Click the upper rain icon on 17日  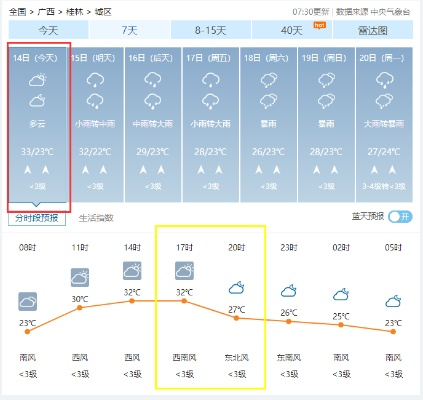(x=211, y=80)
